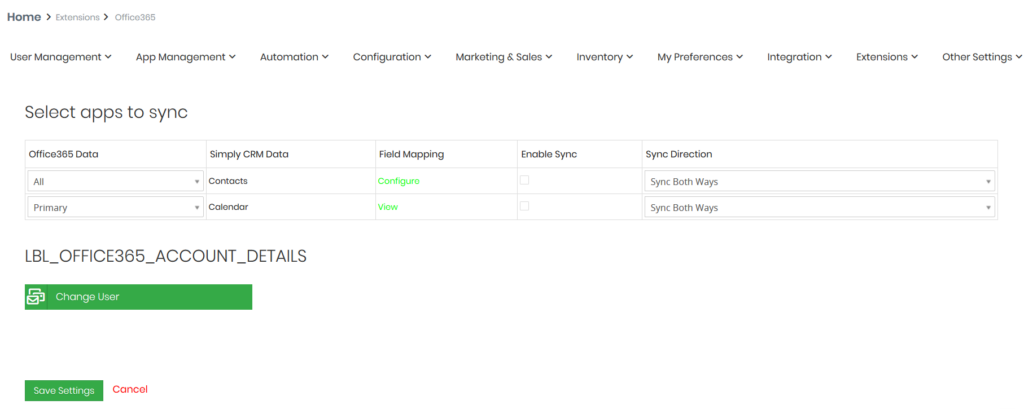Expand the Integration menu

[799, 57]
